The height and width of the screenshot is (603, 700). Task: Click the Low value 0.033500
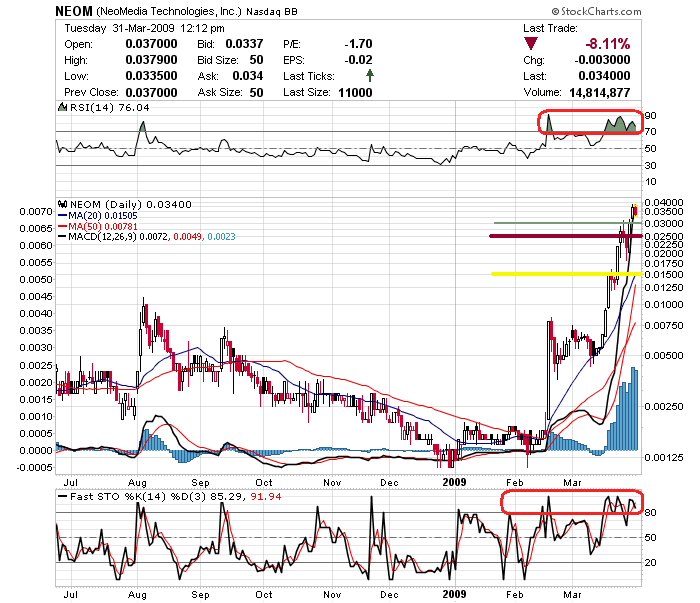click(x=151, y=76)
